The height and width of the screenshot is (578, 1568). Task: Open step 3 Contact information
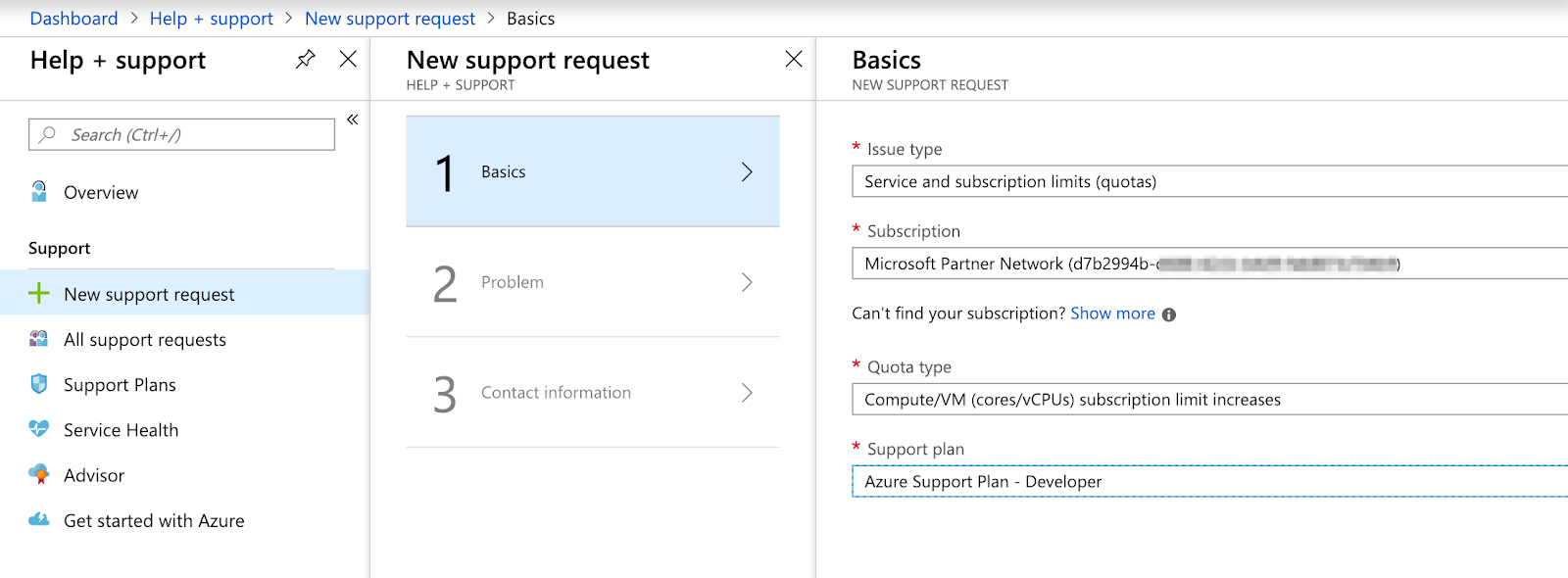pos(593,393)
